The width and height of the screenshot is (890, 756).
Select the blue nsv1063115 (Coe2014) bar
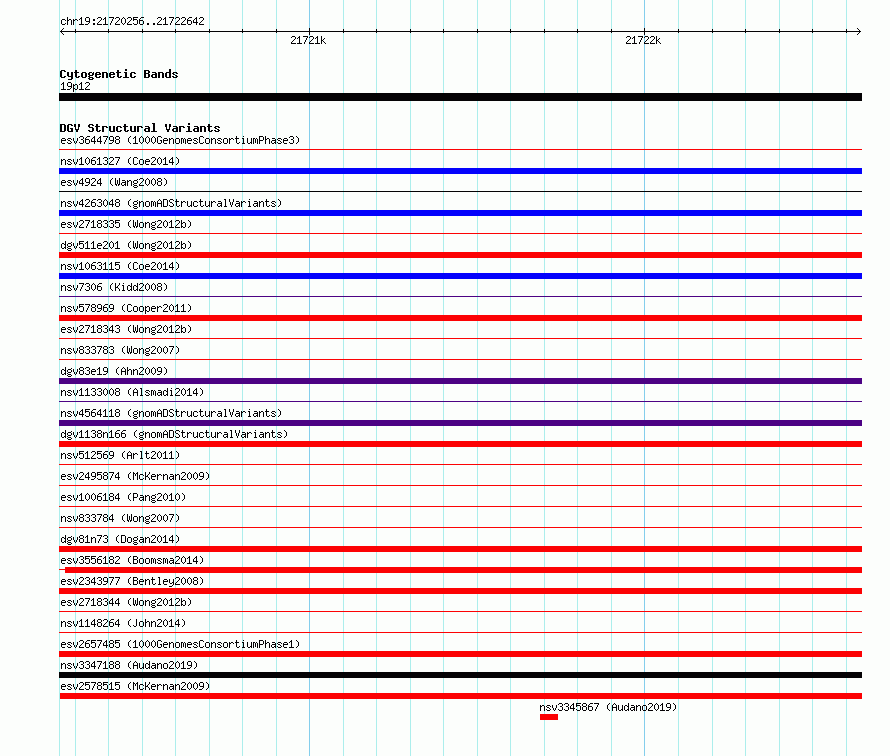[460, 276]
